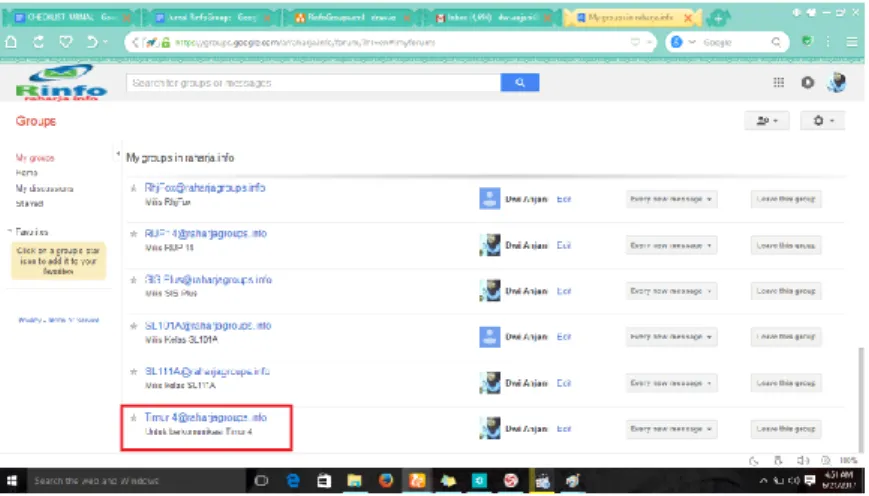Click the Groups heading link
This screenshot has width=869, height=496.
tap(35, 121)
